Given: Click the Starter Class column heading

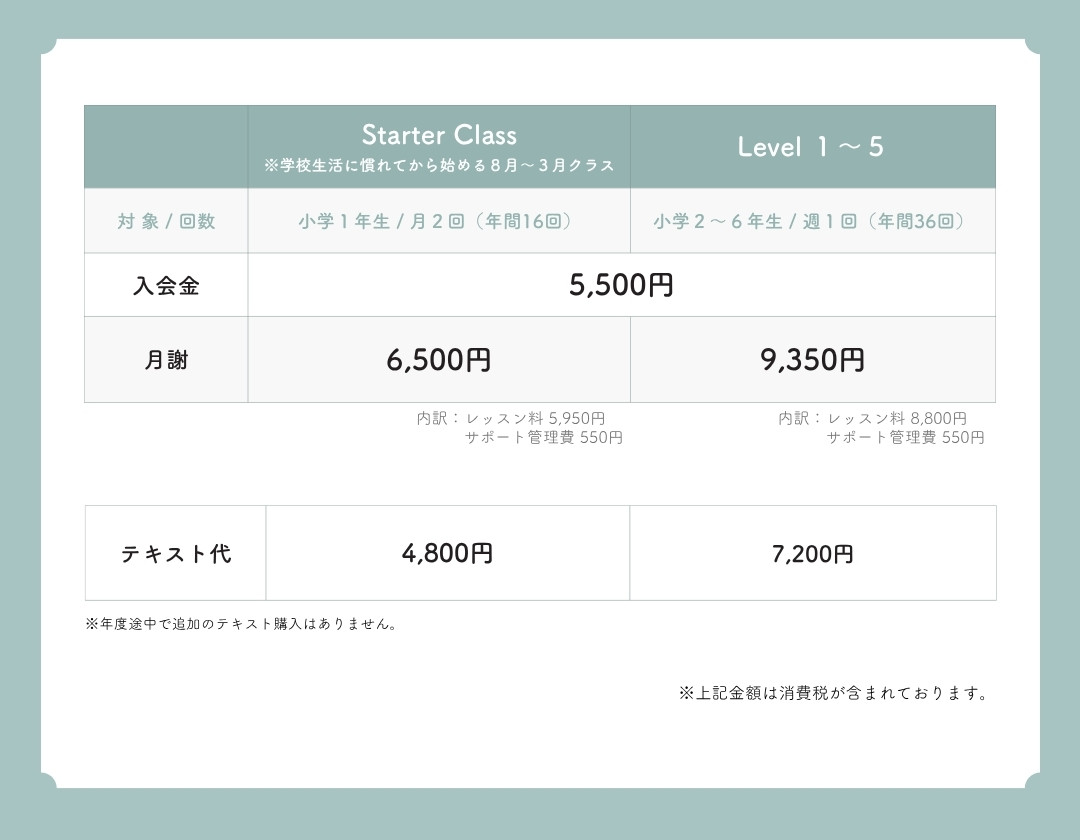Looking at the screenshot, I should pyautogui.click(x=439, y=135).
